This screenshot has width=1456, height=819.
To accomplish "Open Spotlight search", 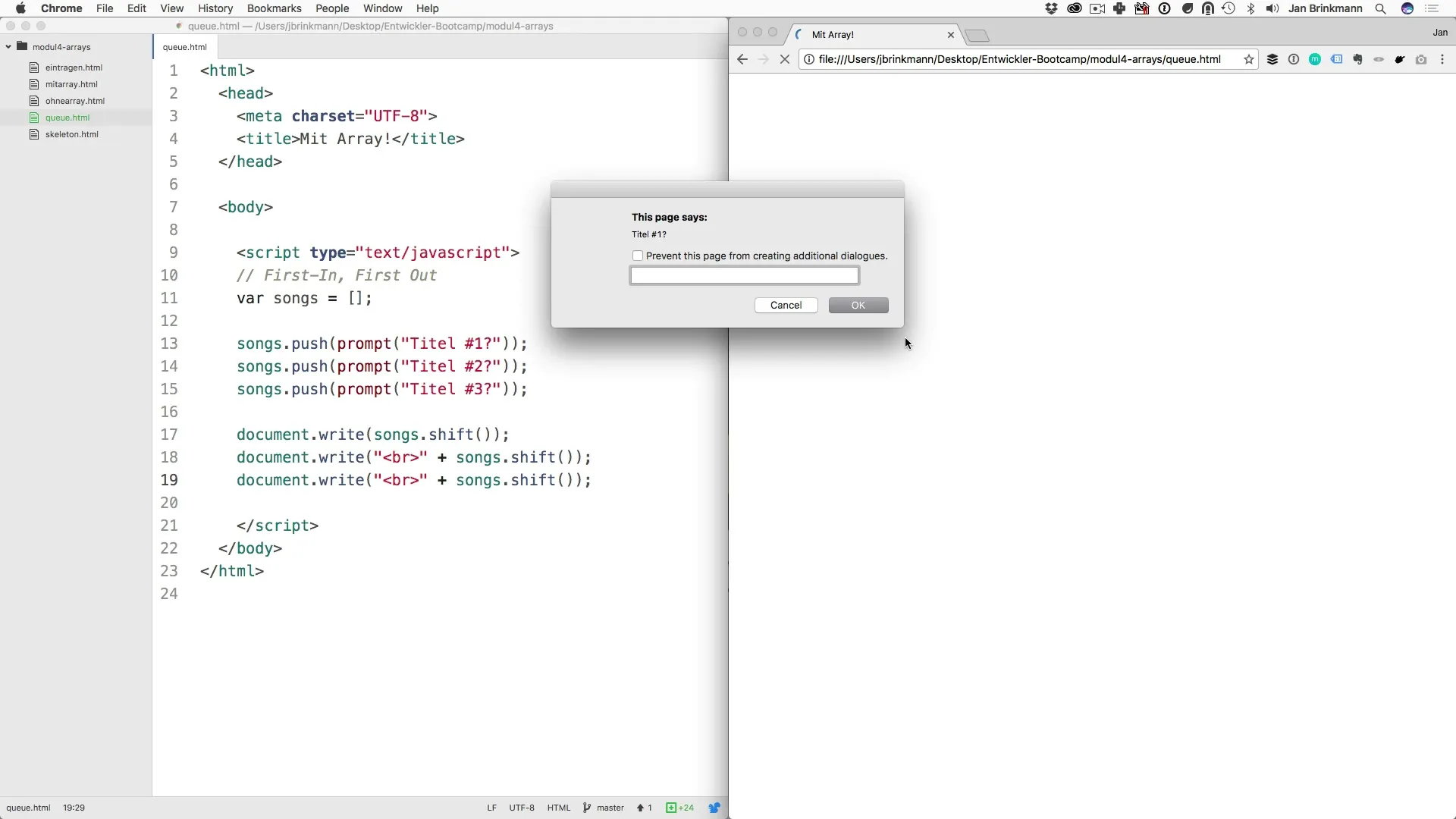I will click(x=1380, y=8).
